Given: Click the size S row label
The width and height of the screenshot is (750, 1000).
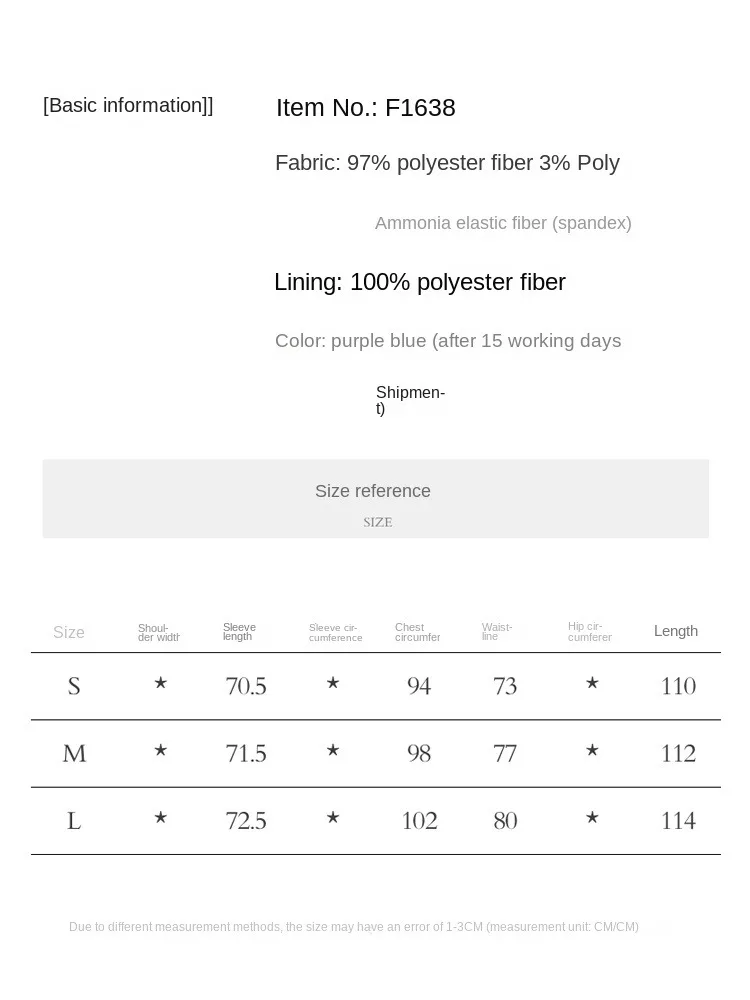Looking at the screenshot, I should 74,686.
